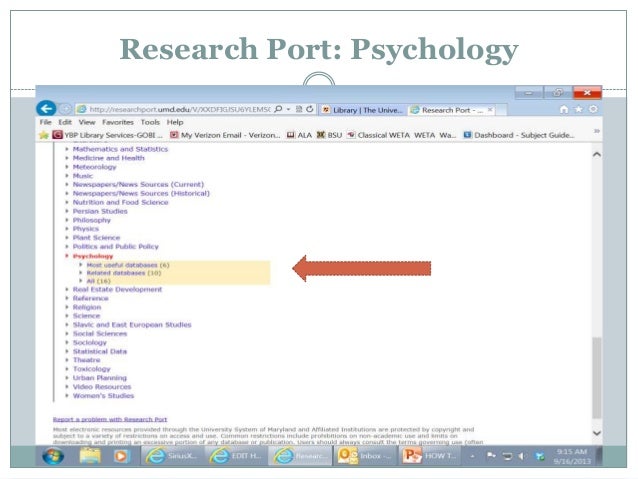
Task: Open Windows Media Player taskbar icon
Action: [x=120, y=456]
